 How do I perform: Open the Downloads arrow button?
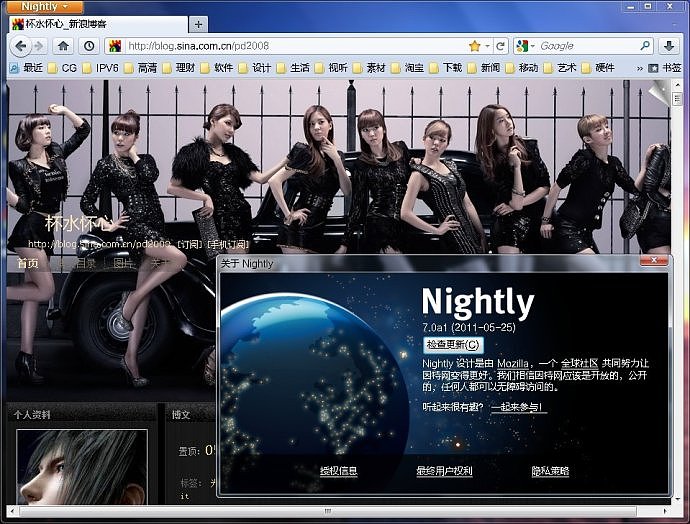tap(669, 46)
